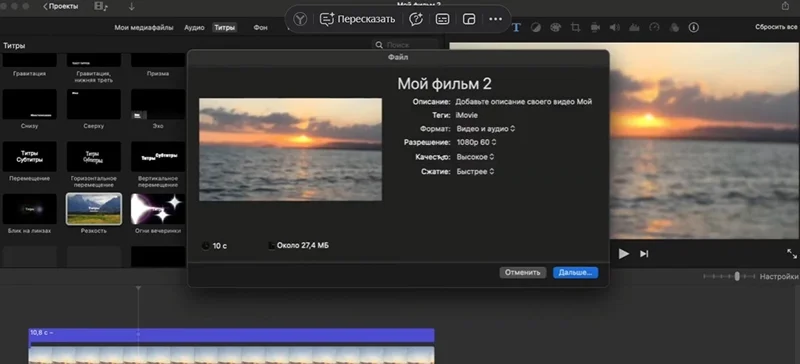Click the share icon in top-right corner
Image resolution: width=800 pixels, height=364 pixels.
coord(785,6)
